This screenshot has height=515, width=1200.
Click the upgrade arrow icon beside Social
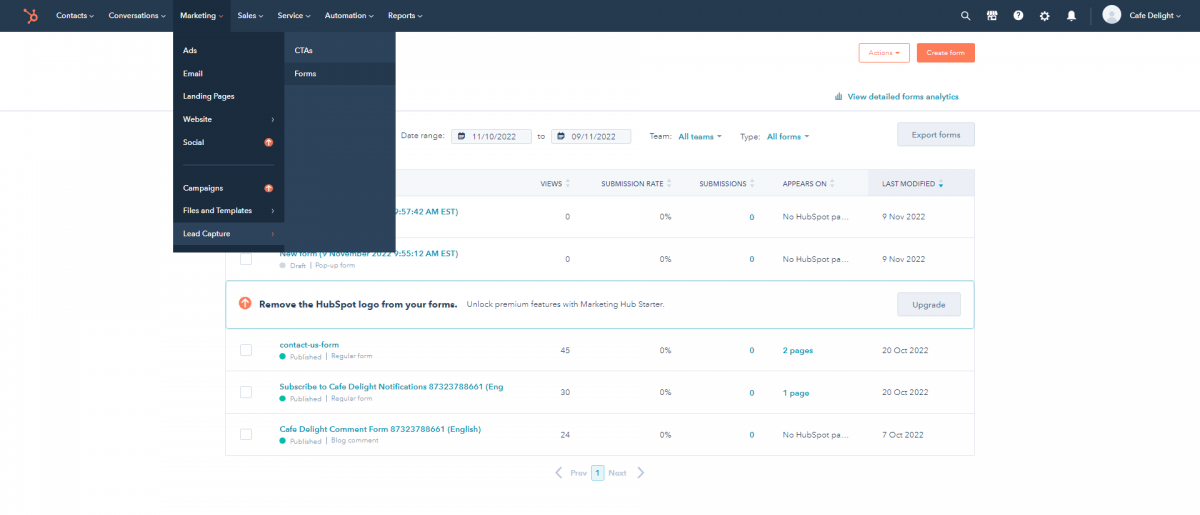pyautogui.click(x=268, y=142)
